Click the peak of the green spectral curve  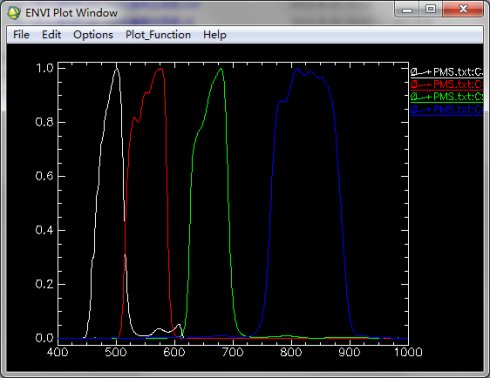pyautogui.click(x=221, y=69)
